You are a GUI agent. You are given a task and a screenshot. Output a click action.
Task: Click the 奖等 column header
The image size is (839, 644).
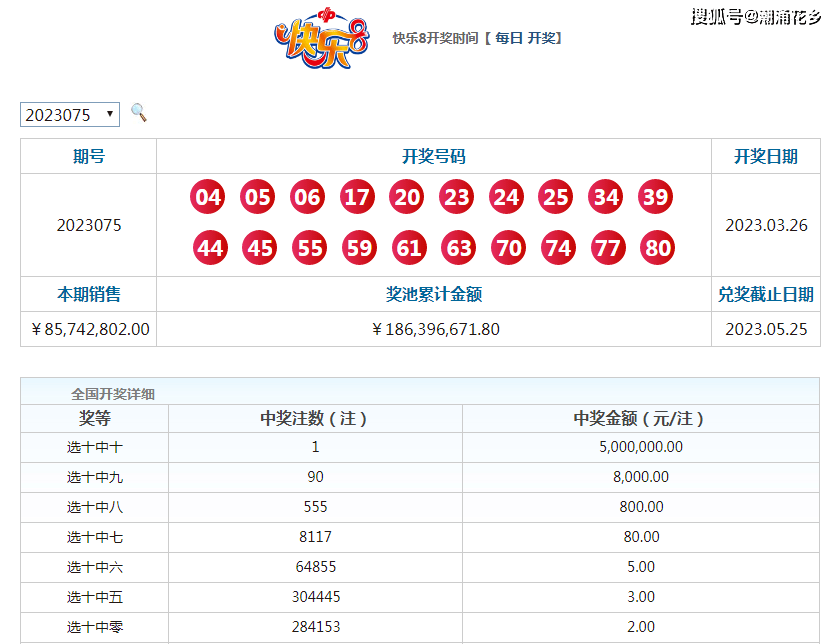coord(95,418)
